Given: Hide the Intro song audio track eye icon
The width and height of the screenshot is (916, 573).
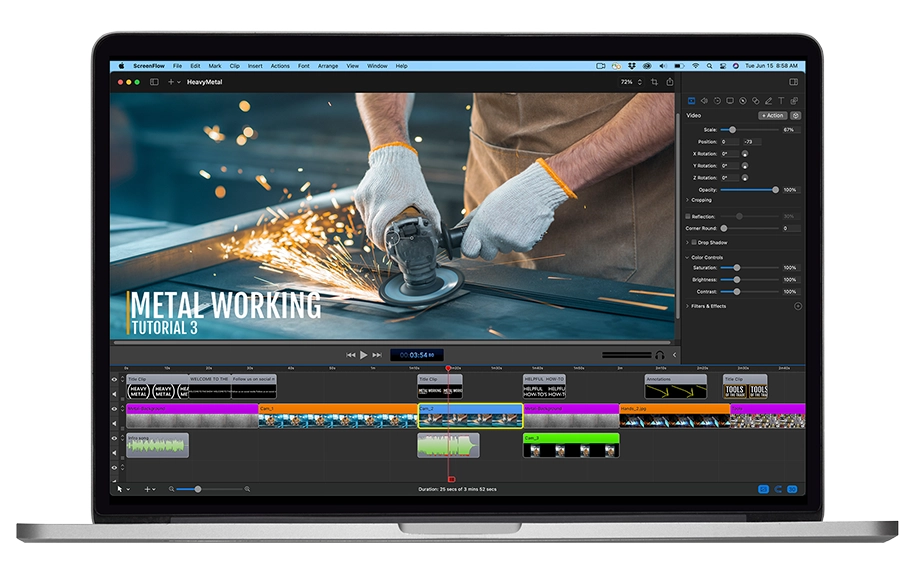Looking at the screenshot, I should 114,438.
